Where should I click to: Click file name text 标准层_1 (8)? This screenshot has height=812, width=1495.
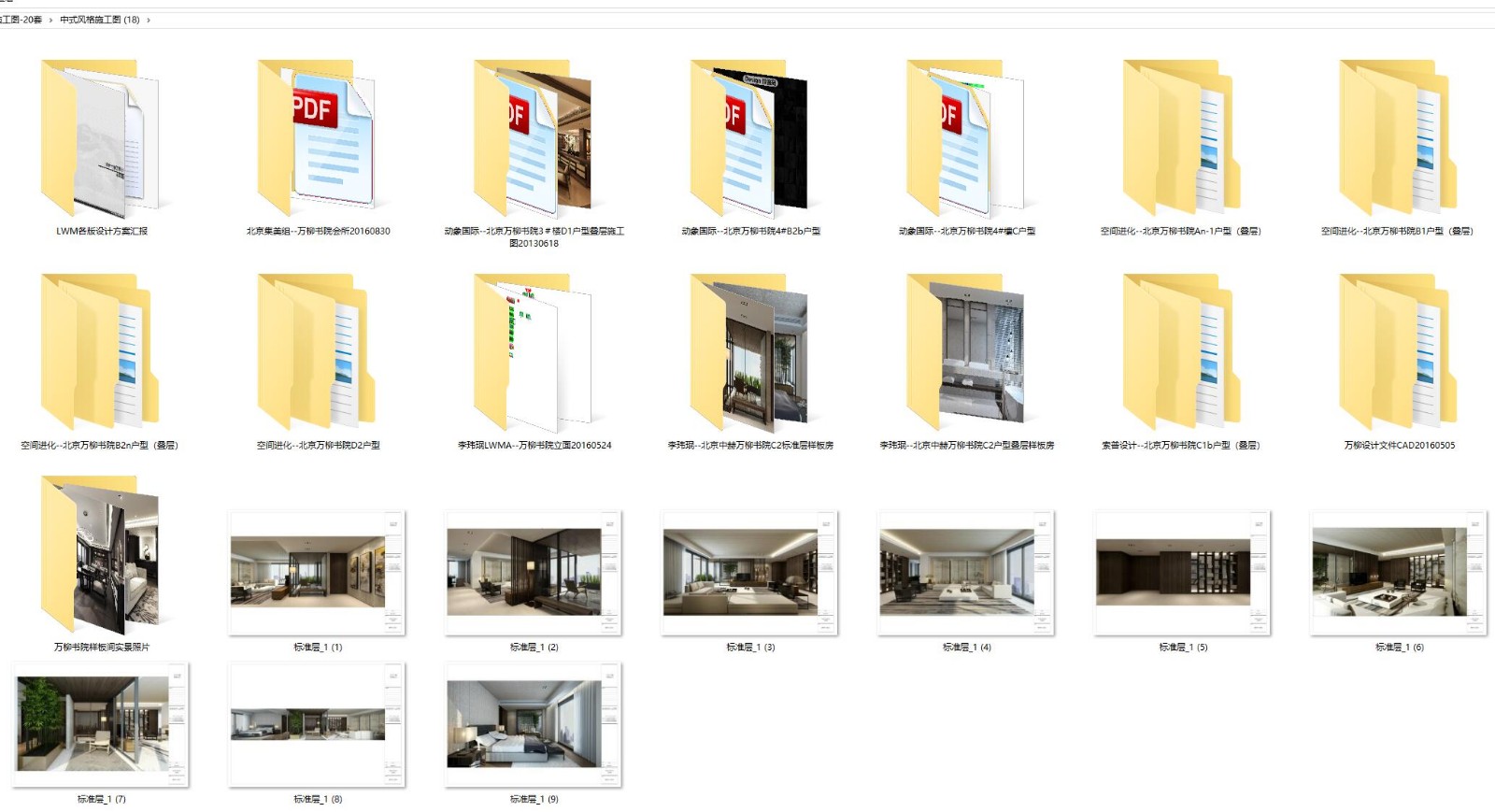318,799
